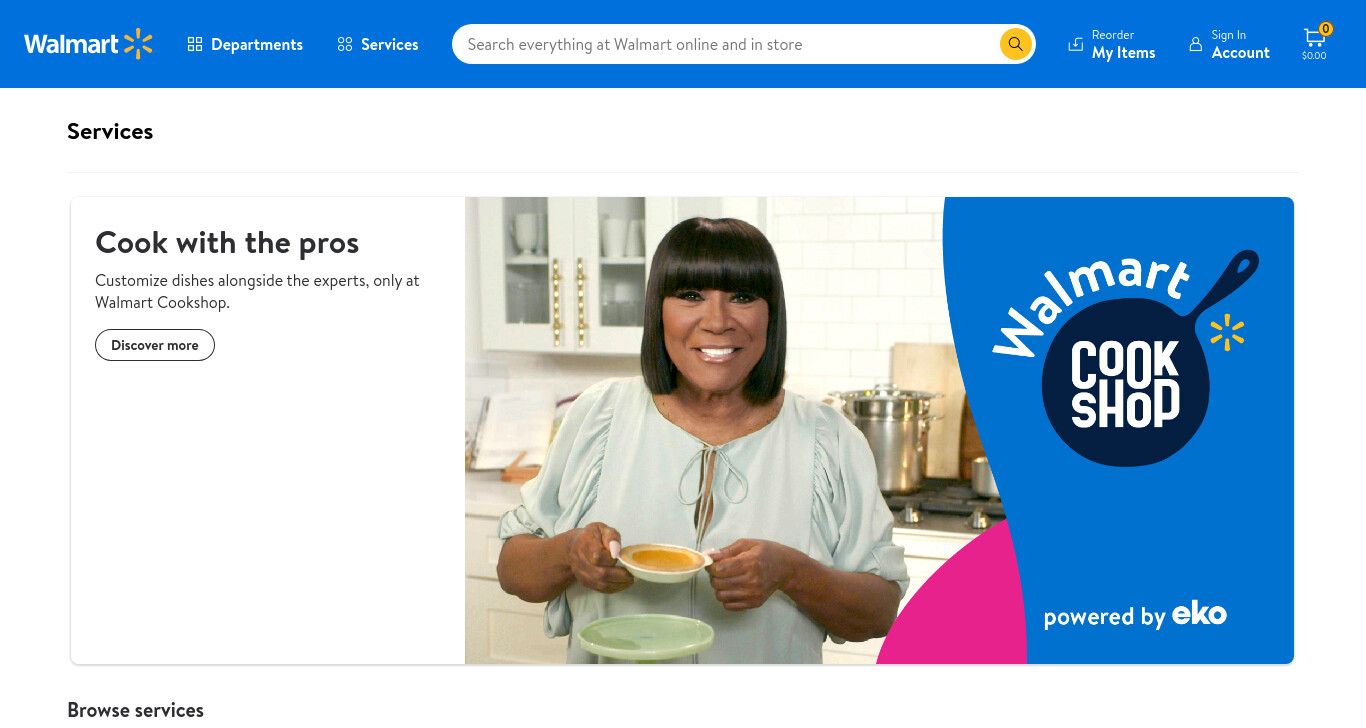Click the Cook with the pros heading

[x=227, y=242]
